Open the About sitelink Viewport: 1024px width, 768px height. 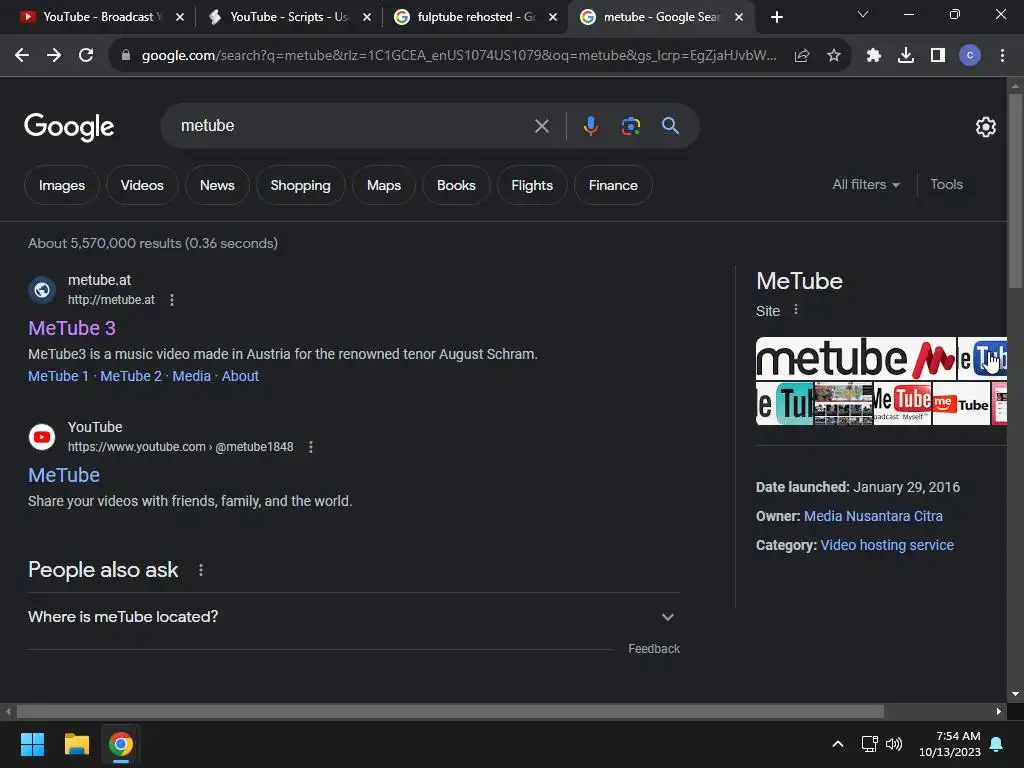pyautogui.click(x=240, y=376)
